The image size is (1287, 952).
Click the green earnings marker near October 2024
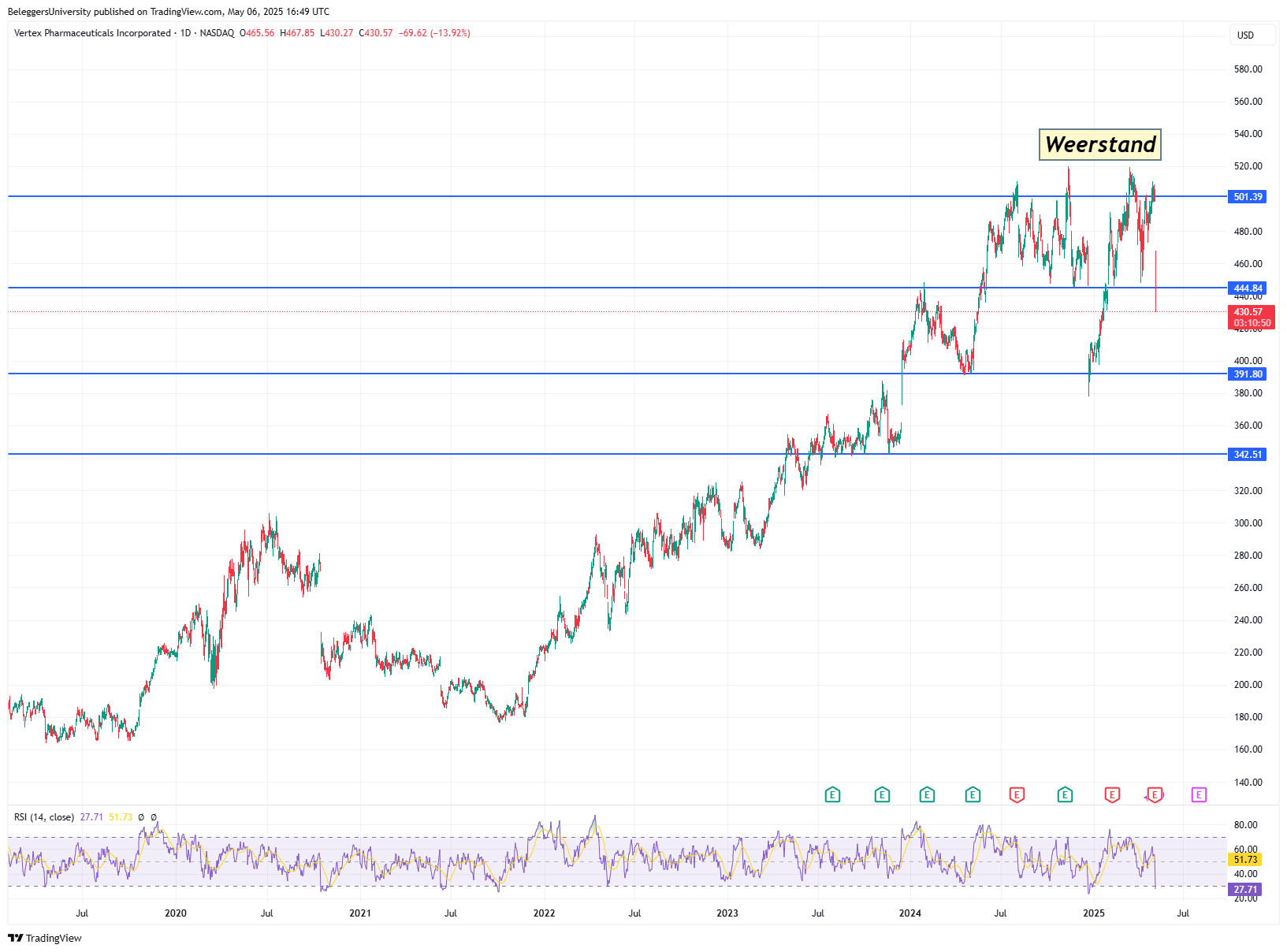pyautogui.click(x=1065, y=795)
